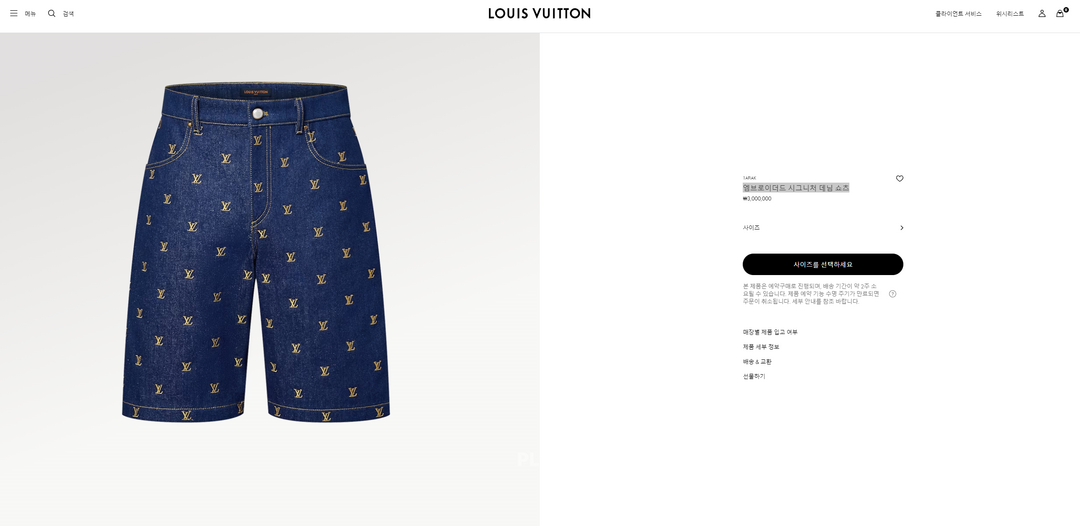Open the 사이즈 size selector row
The width and height of the screenshot is (1080, 526).
click(823, 228)
